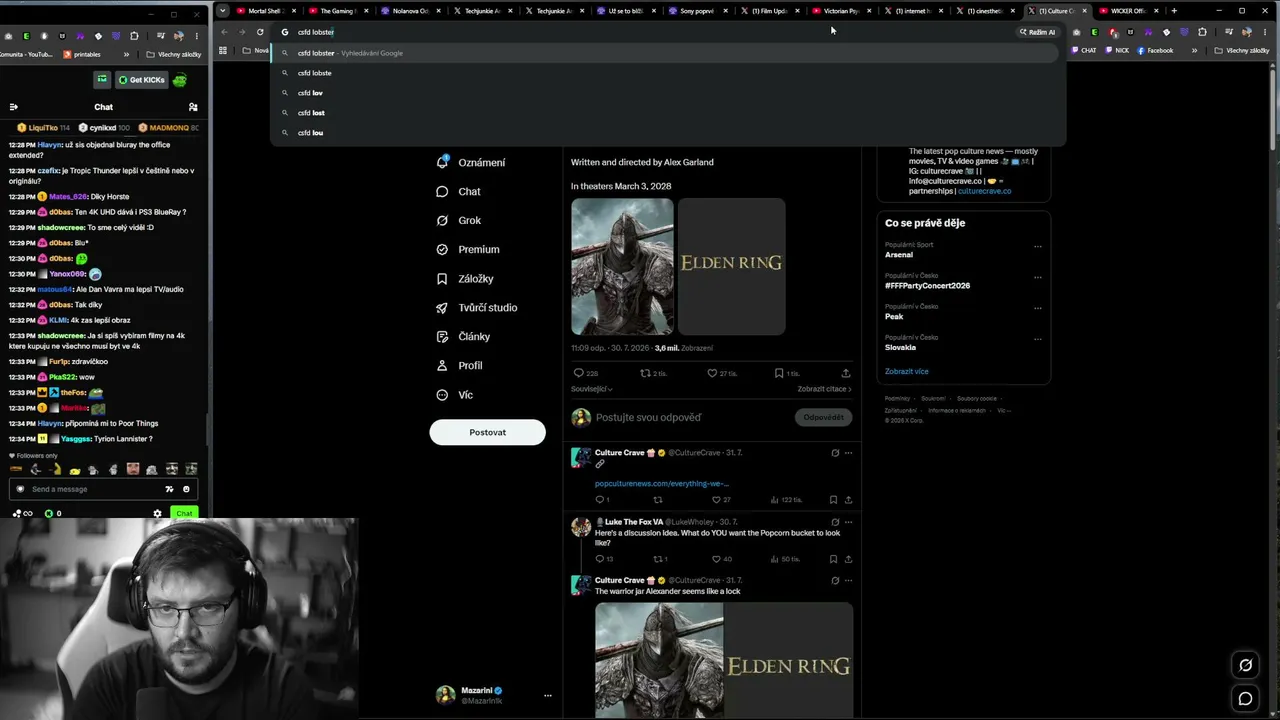Click the Režim AI button in address bar
The height and width of the screenshot is (720, 1280).
(1037, 32)
